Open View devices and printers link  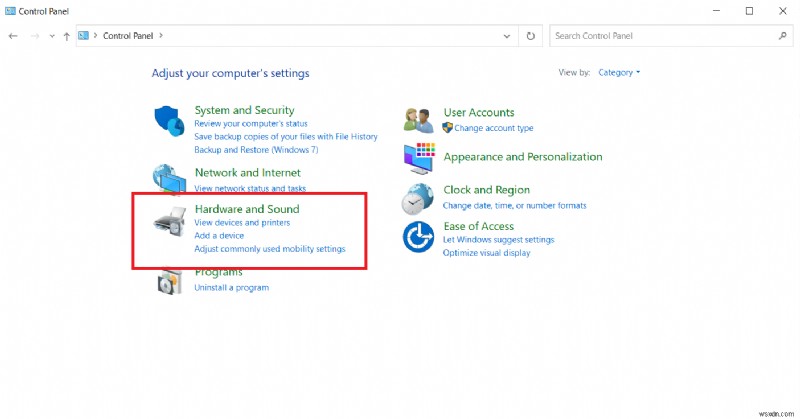tap(242, 222)
